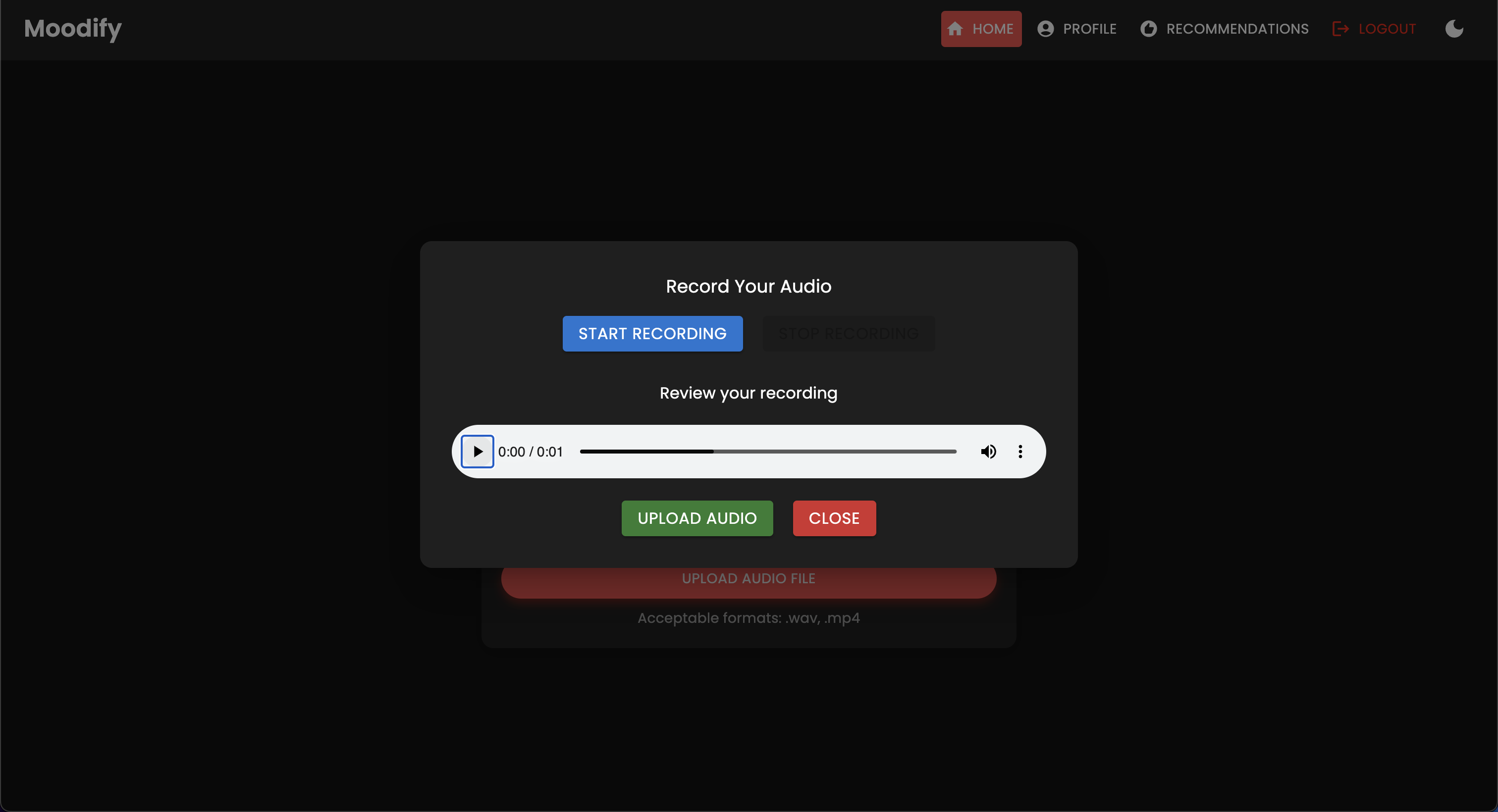Open audio player three-dot options menu

pos(1020,452)
